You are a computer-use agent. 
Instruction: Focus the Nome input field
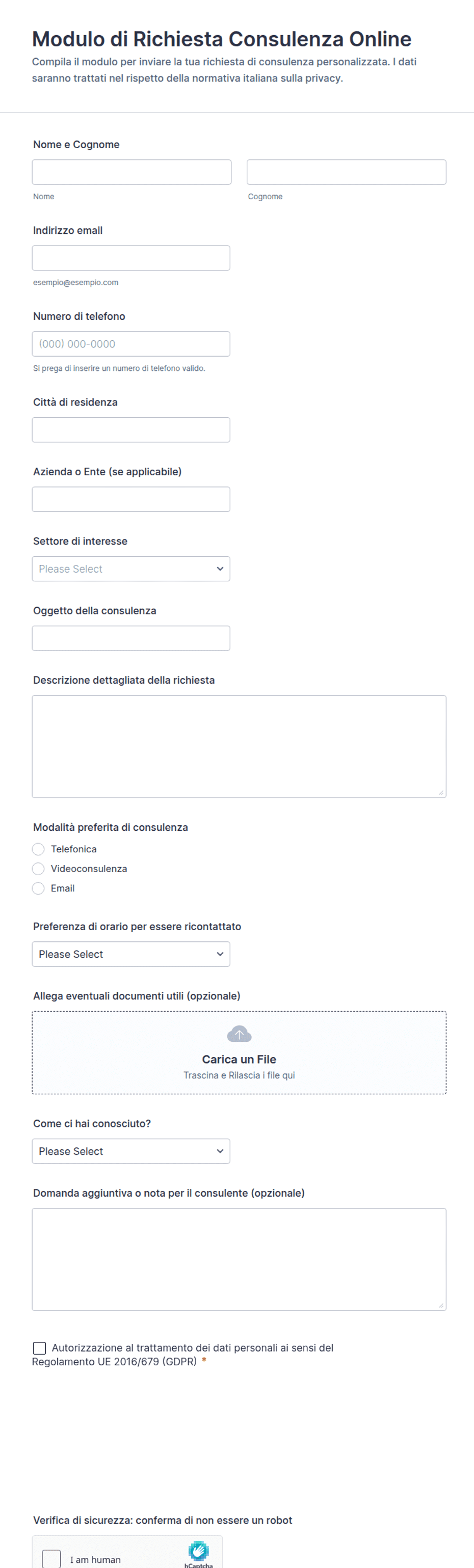point(131,172)
